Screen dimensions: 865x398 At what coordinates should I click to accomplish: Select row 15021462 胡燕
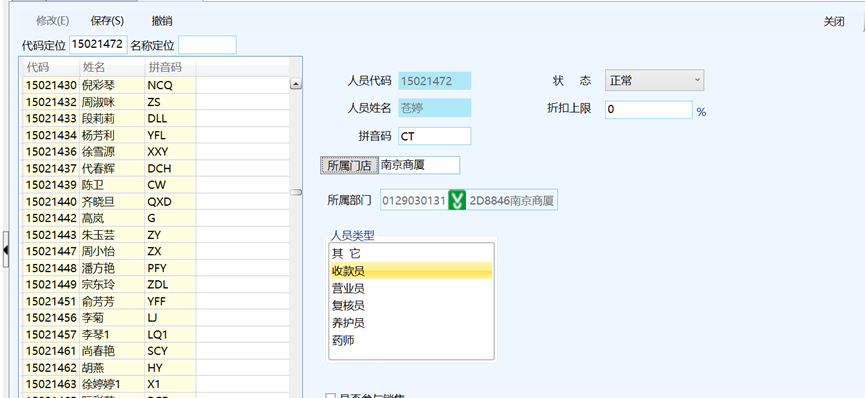[156, 368]
